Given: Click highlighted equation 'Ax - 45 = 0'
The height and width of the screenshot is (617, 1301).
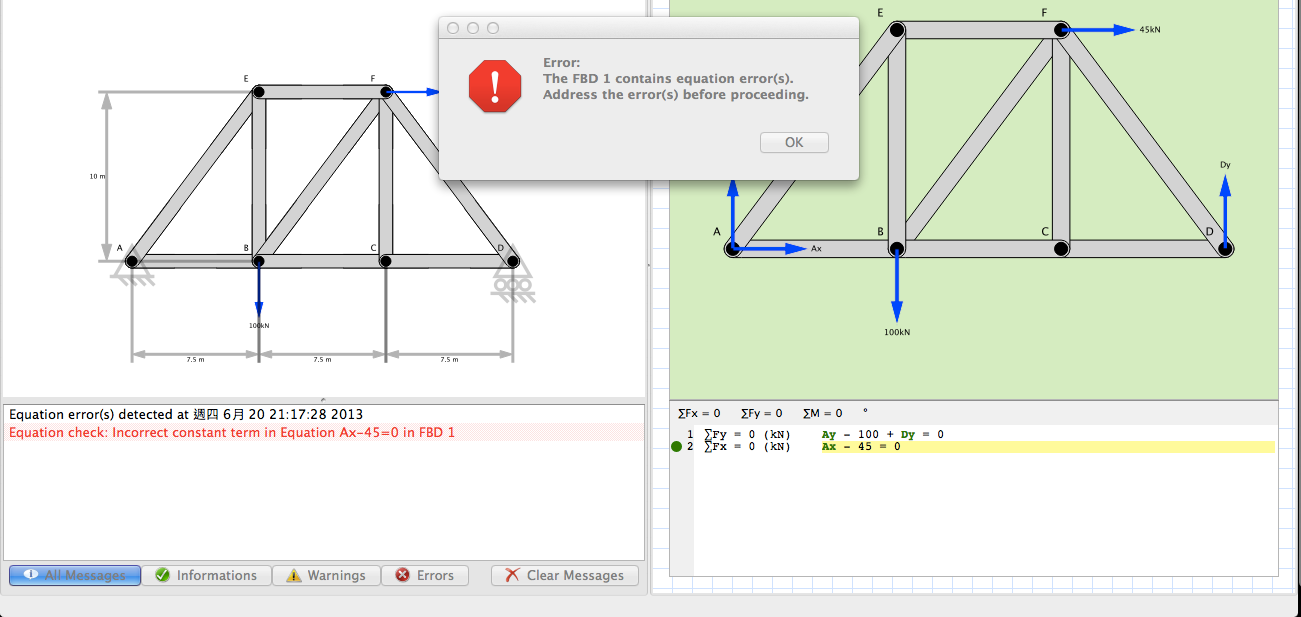Looking at the screenshot, I should tap(861, 447).
